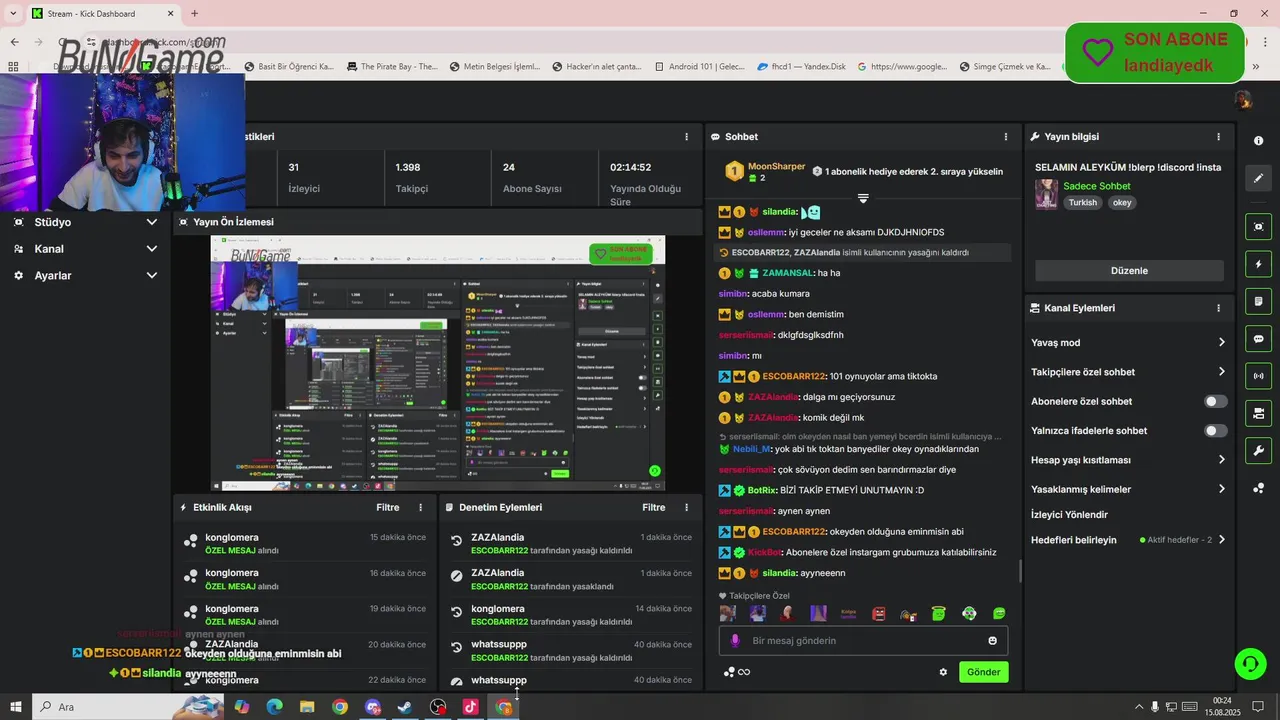Open Sohbet panel three-dot menu
1280x720 pixels.
point(1006,137)
